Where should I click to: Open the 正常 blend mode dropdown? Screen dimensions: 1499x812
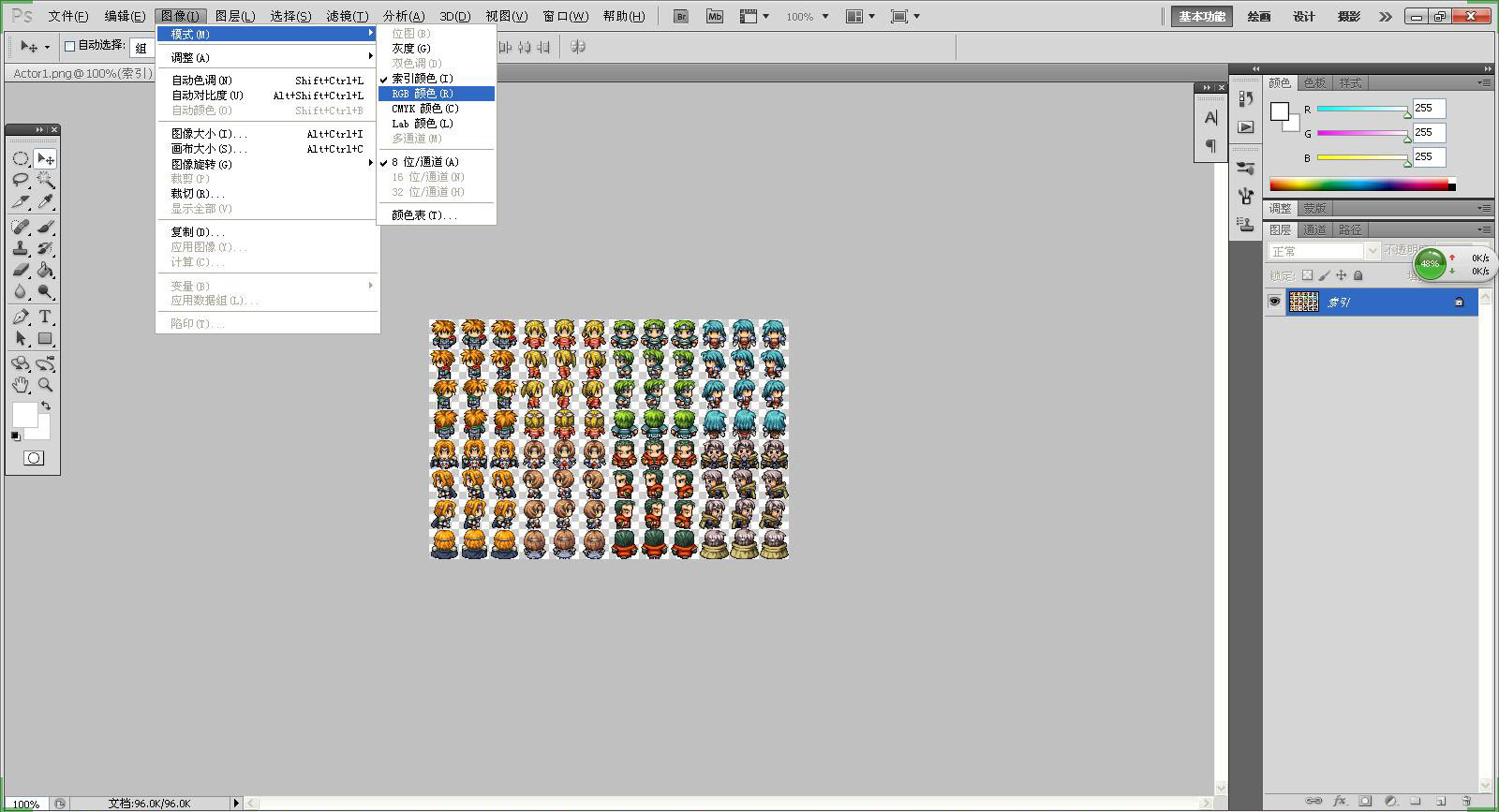coord(1324,251)
